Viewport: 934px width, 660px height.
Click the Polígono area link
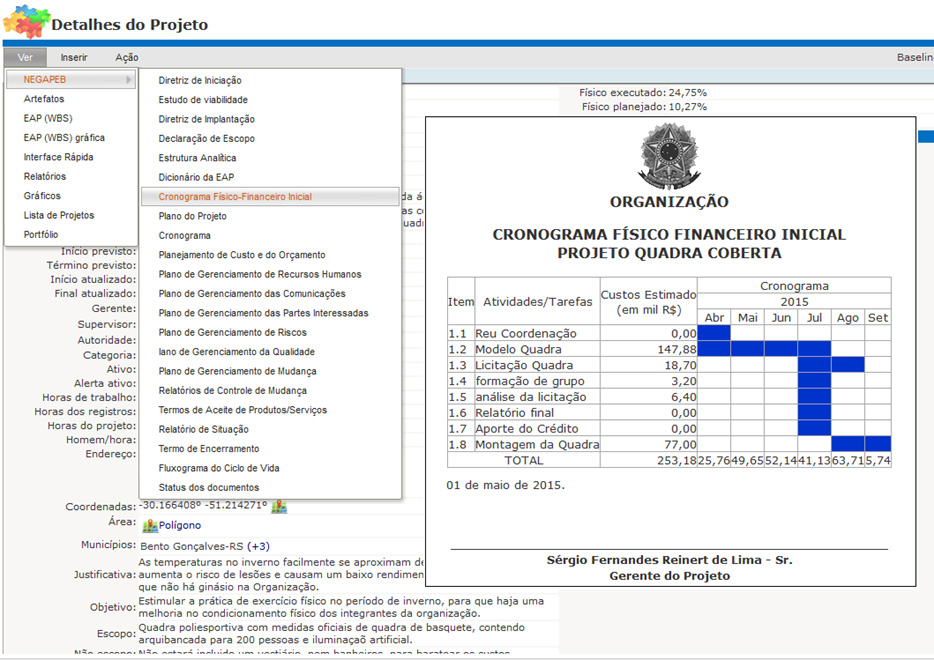pyautogui.click(x=180, y=525)
